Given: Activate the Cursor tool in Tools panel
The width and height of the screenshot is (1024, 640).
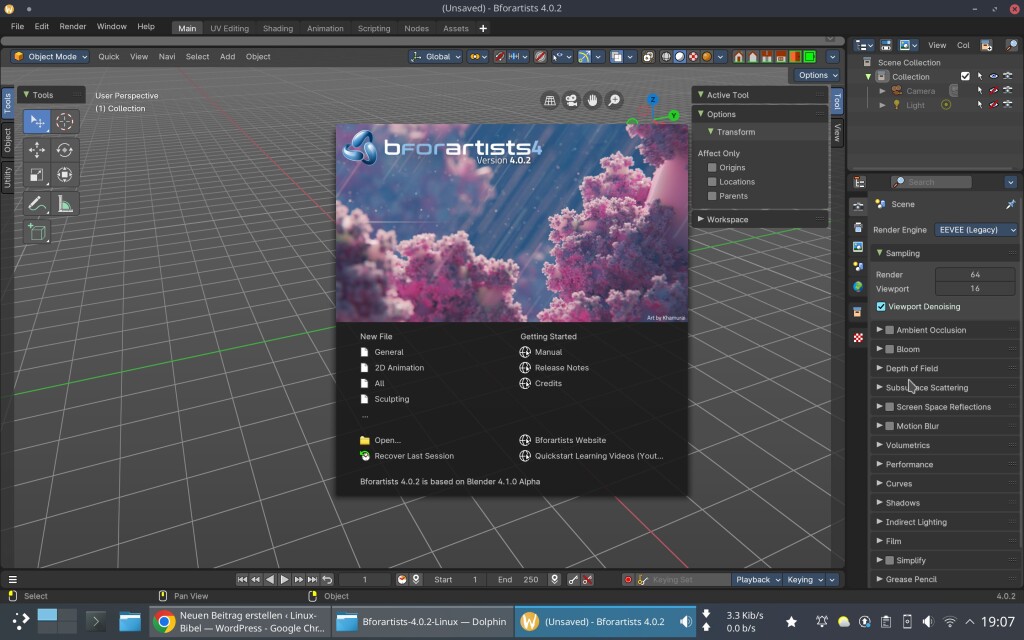Looking at the screenshot, I should [x=64, y=121].
